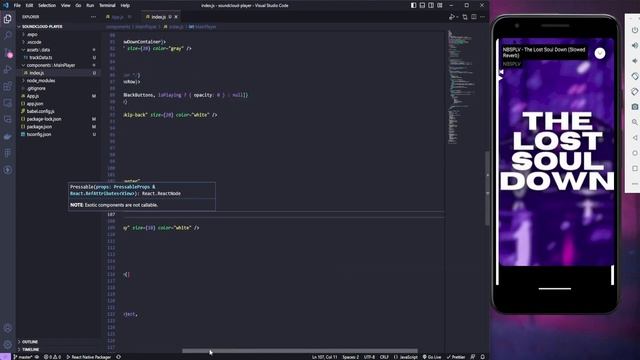This screenshot has width=640, height=360.
Task: Expand the .expo folder
Action: click(x=32, y=34)
